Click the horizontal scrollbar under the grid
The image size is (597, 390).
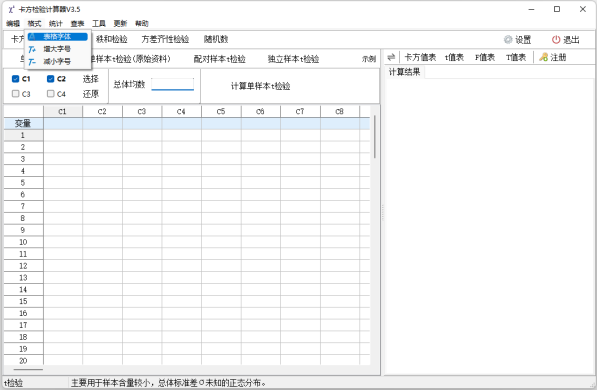28,369
